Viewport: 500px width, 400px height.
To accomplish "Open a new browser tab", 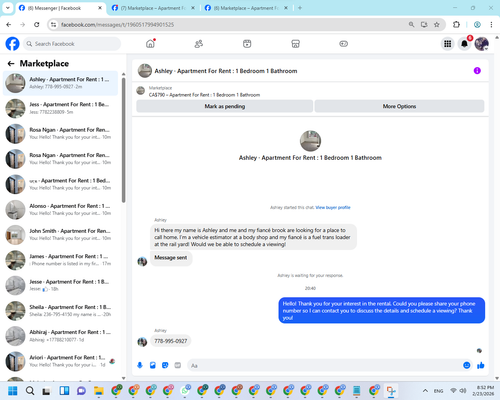I will [300, 8].
